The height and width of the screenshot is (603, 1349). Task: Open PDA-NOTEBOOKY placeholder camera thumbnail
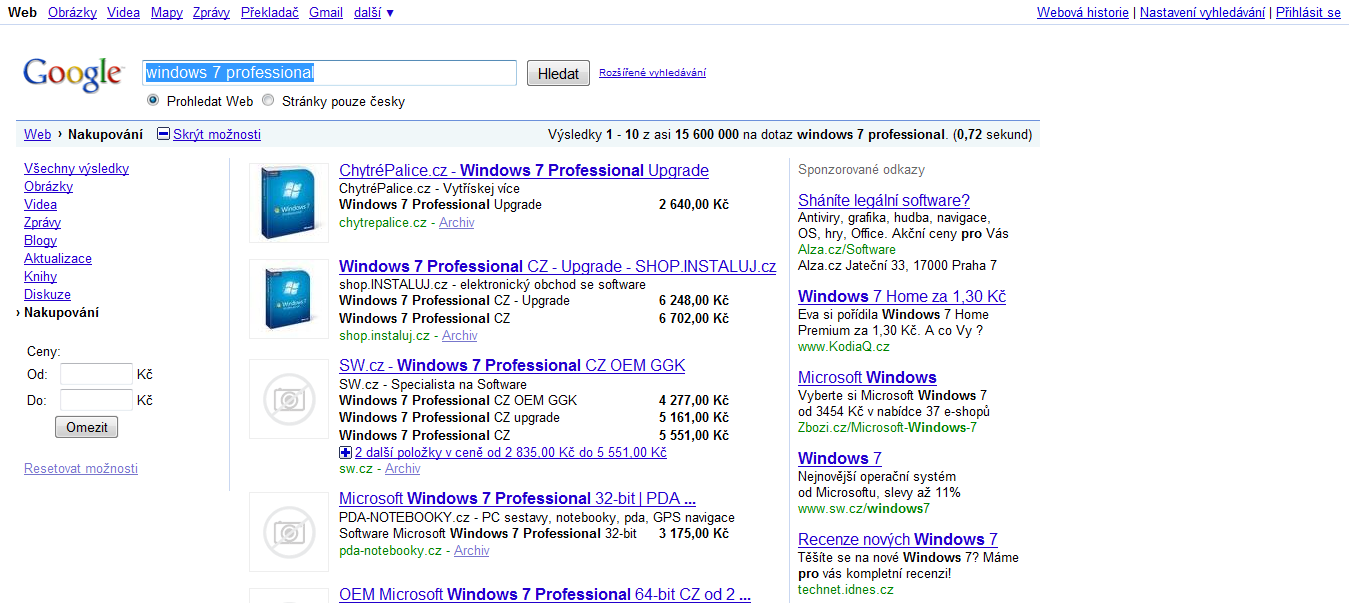pyautogui.click(x=289, y=532)
